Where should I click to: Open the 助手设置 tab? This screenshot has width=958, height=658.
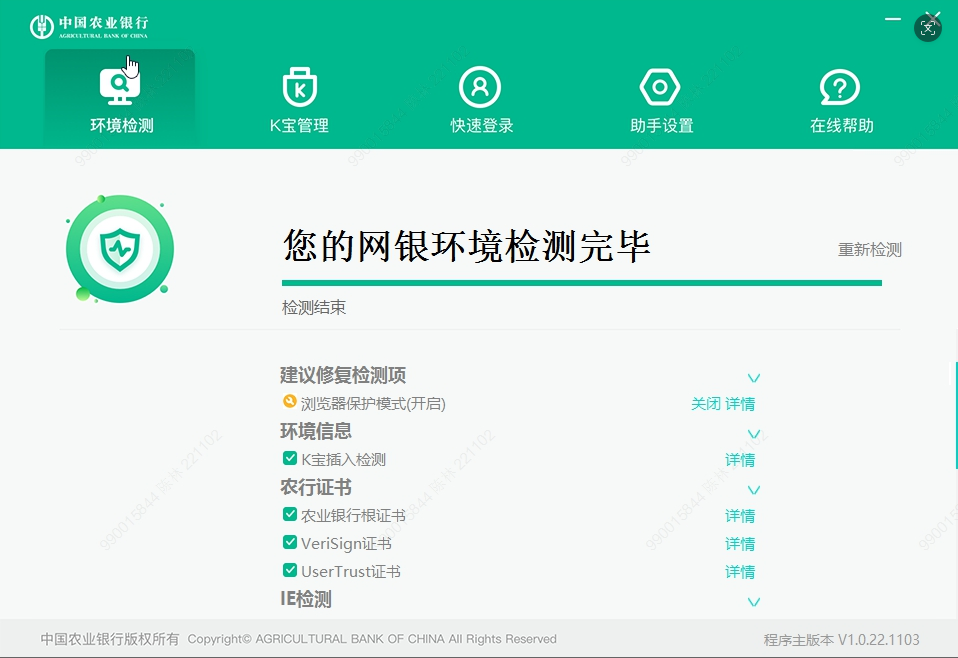[x=661, y=100]
